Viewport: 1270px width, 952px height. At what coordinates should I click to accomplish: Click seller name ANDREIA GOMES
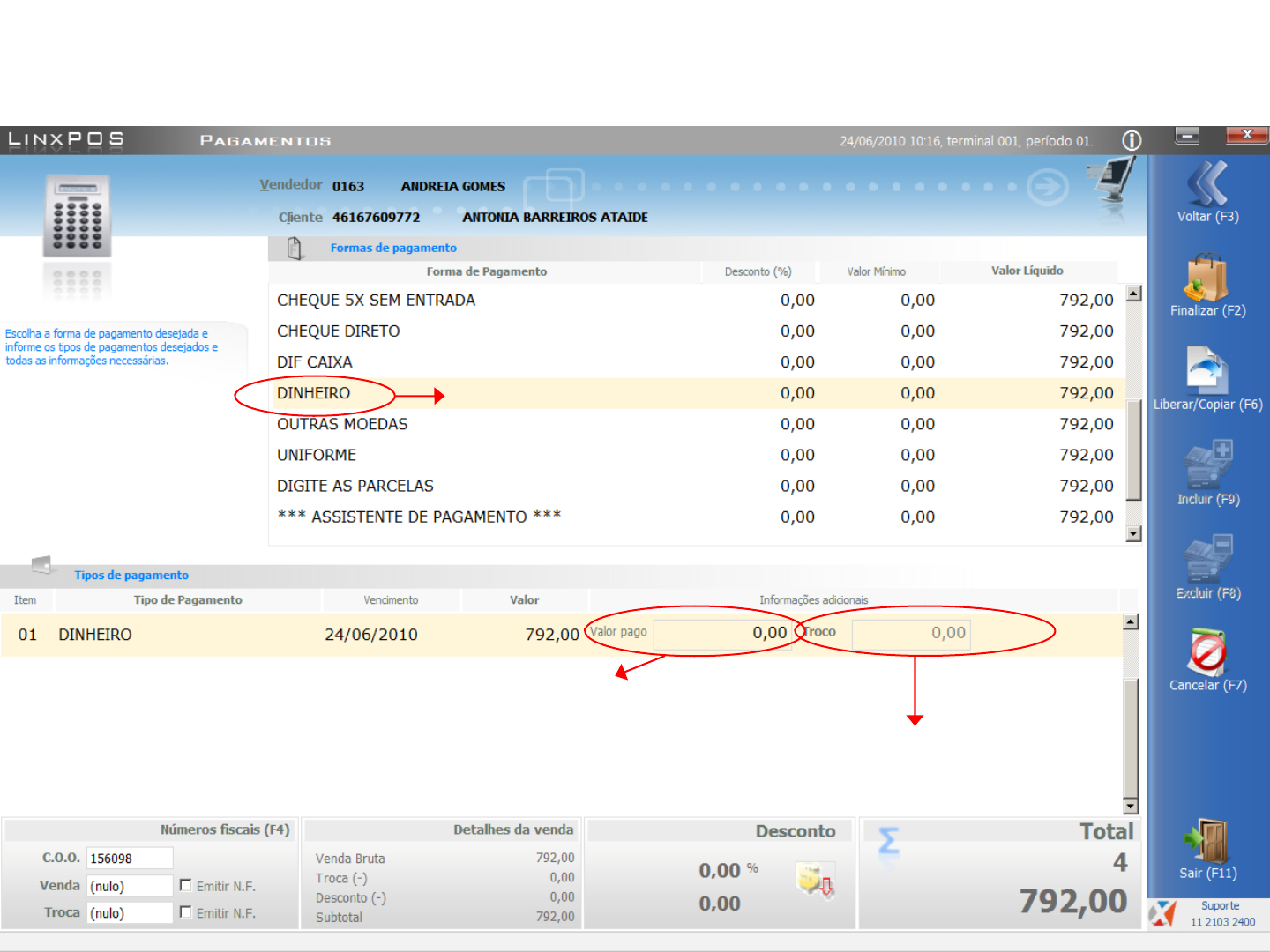453,187
